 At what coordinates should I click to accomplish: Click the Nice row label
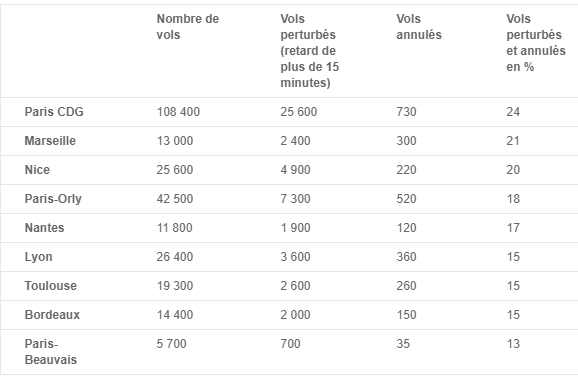point(37,170)
